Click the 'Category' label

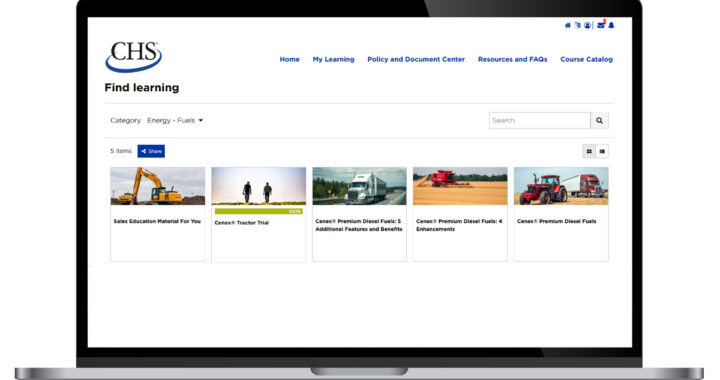pos(125,120)
